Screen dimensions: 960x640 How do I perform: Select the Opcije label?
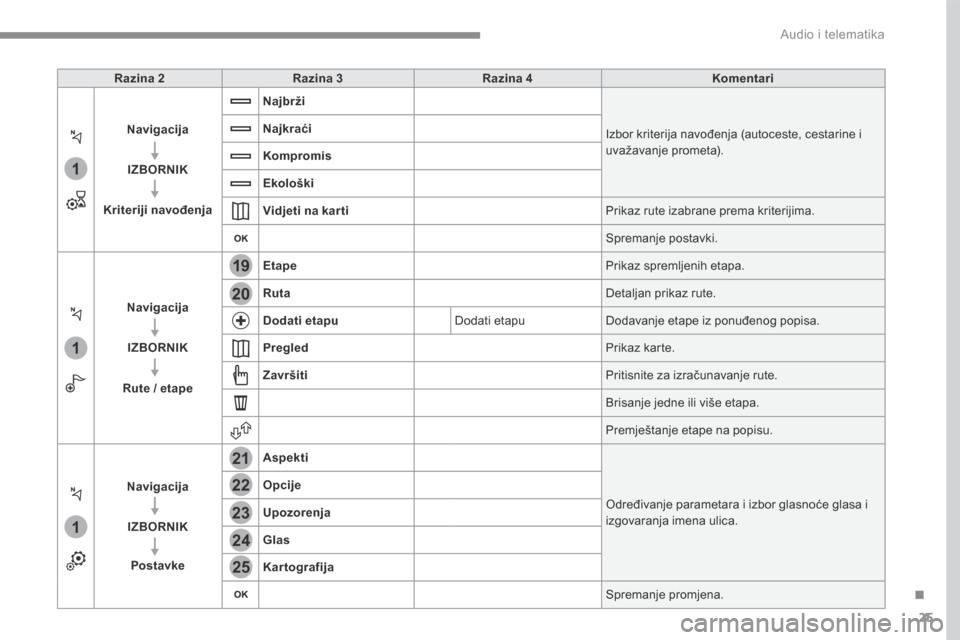click(282, 485)
